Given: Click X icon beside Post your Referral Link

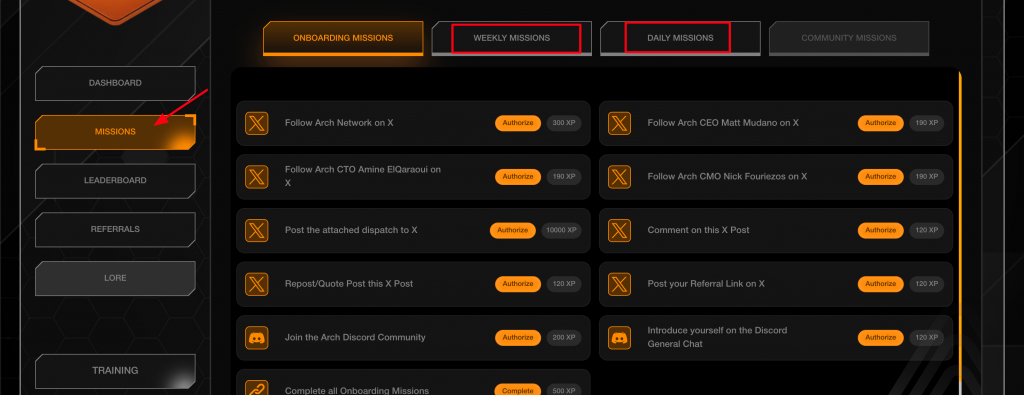Looking at the screenshot, I should coord(619,283).
